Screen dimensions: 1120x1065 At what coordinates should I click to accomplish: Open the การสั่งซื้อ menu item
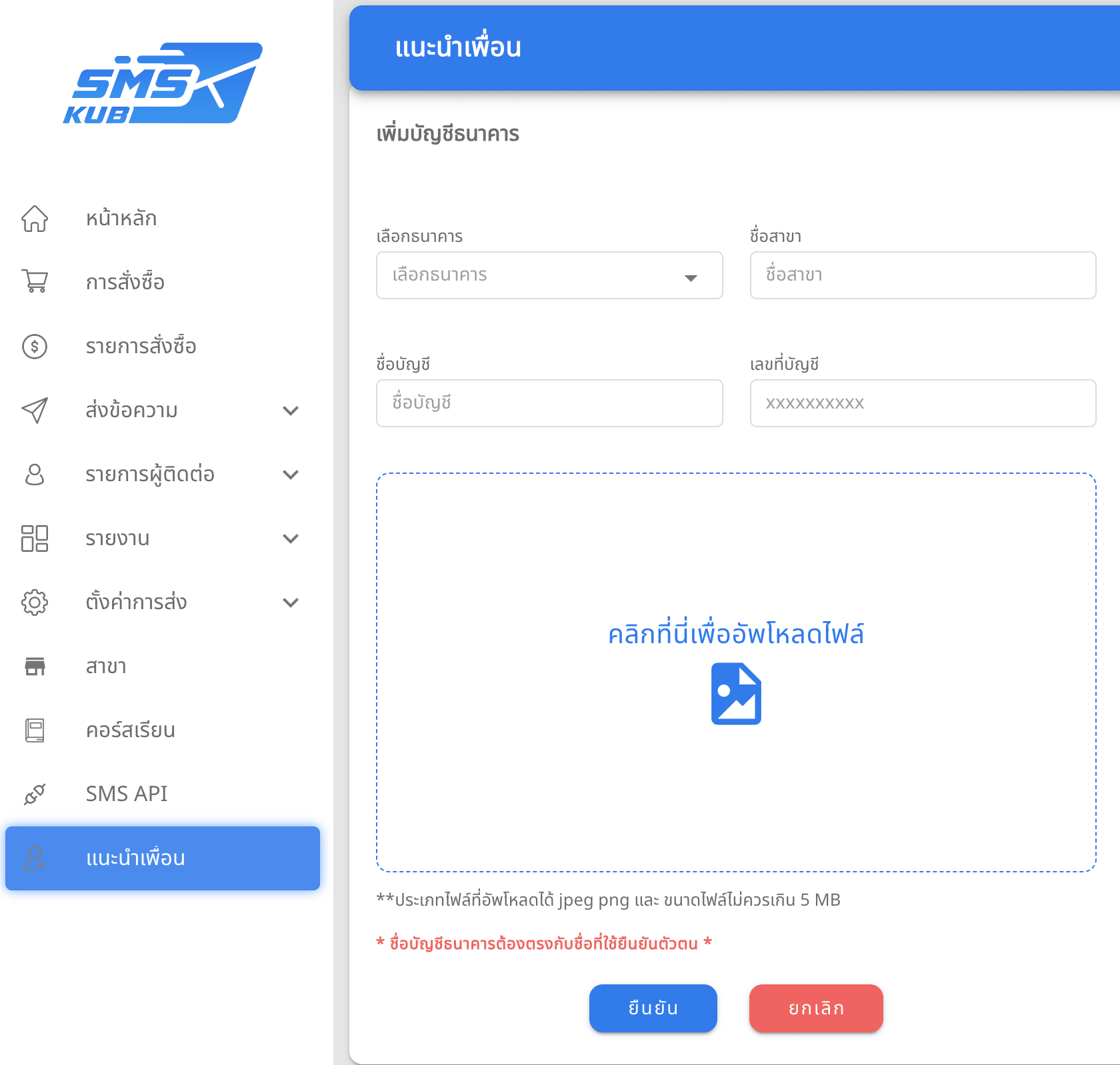tap(163, 283)
